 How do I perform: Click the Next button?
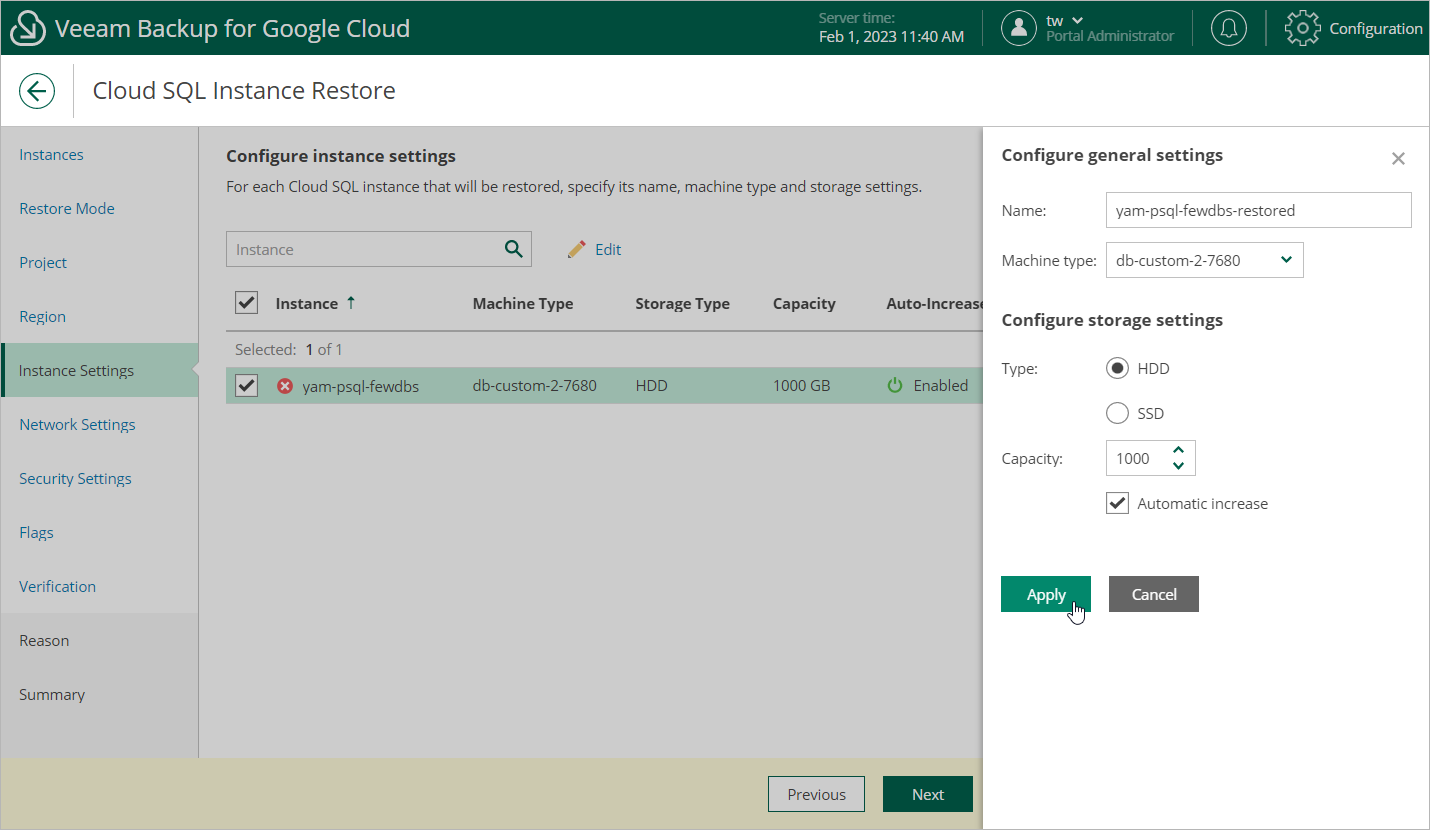[928, 794]
